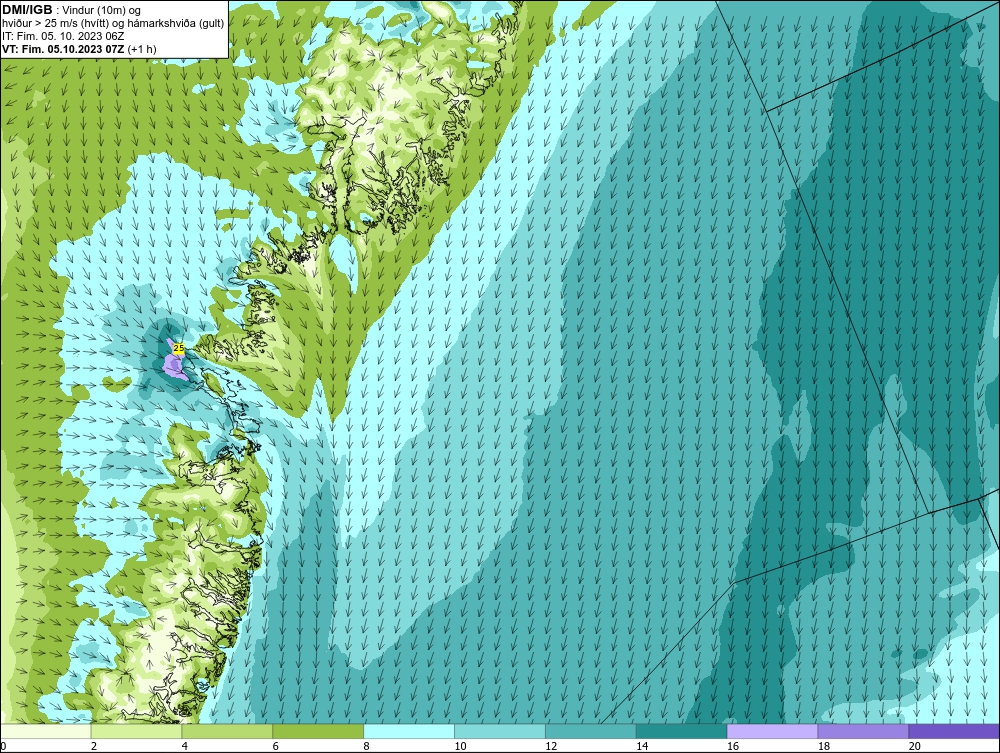Click the scale label '20'

(915, 746)
